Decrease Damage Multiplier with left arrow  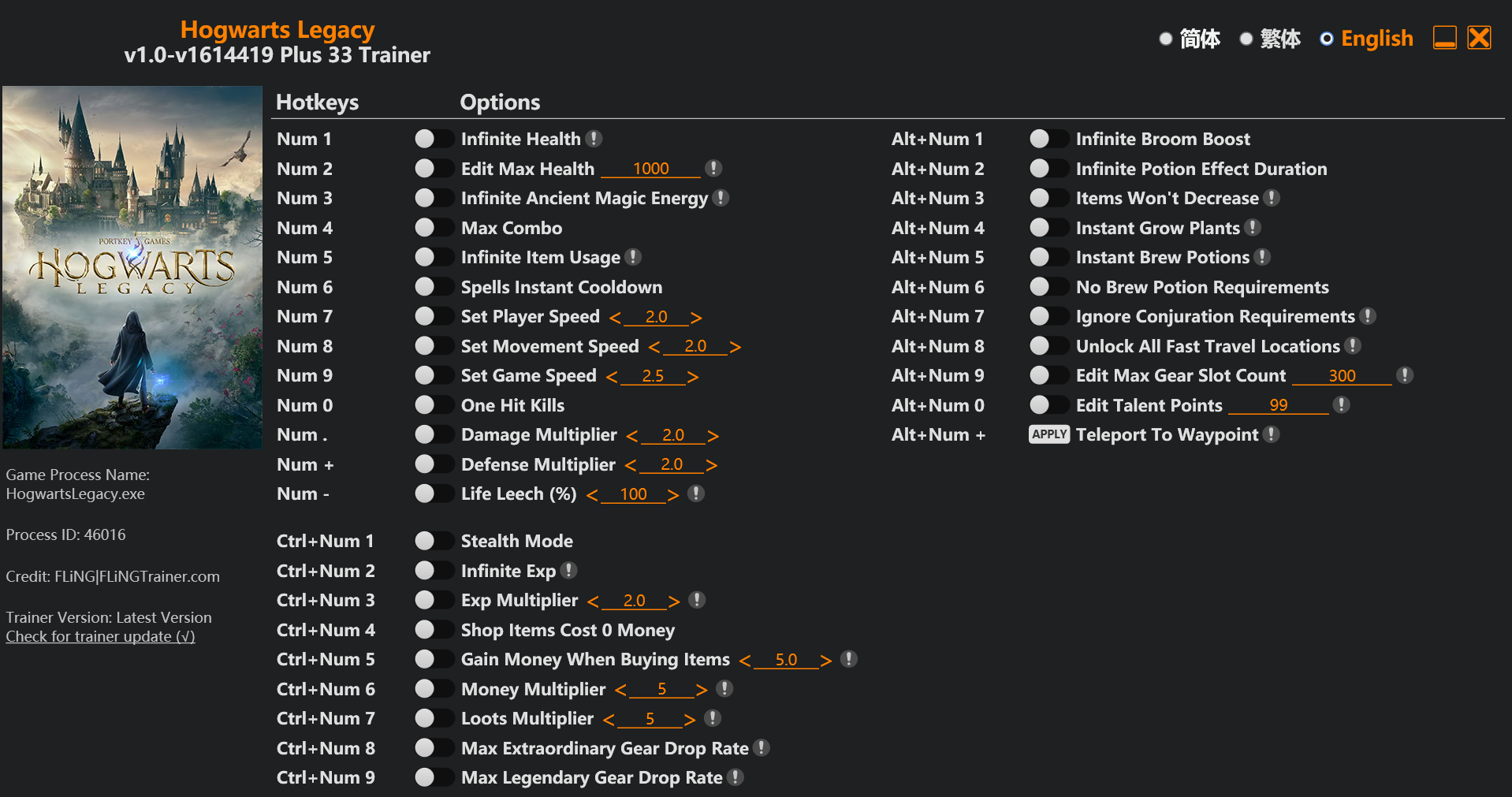[631, 435]
